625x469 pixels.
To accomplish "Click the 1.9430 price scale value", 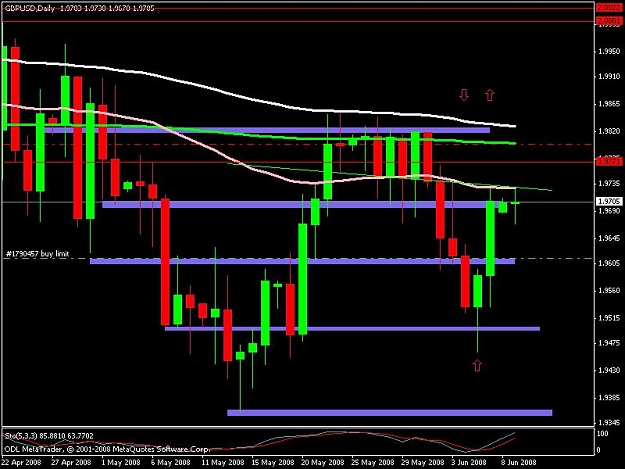I will (x=609, y=370).
